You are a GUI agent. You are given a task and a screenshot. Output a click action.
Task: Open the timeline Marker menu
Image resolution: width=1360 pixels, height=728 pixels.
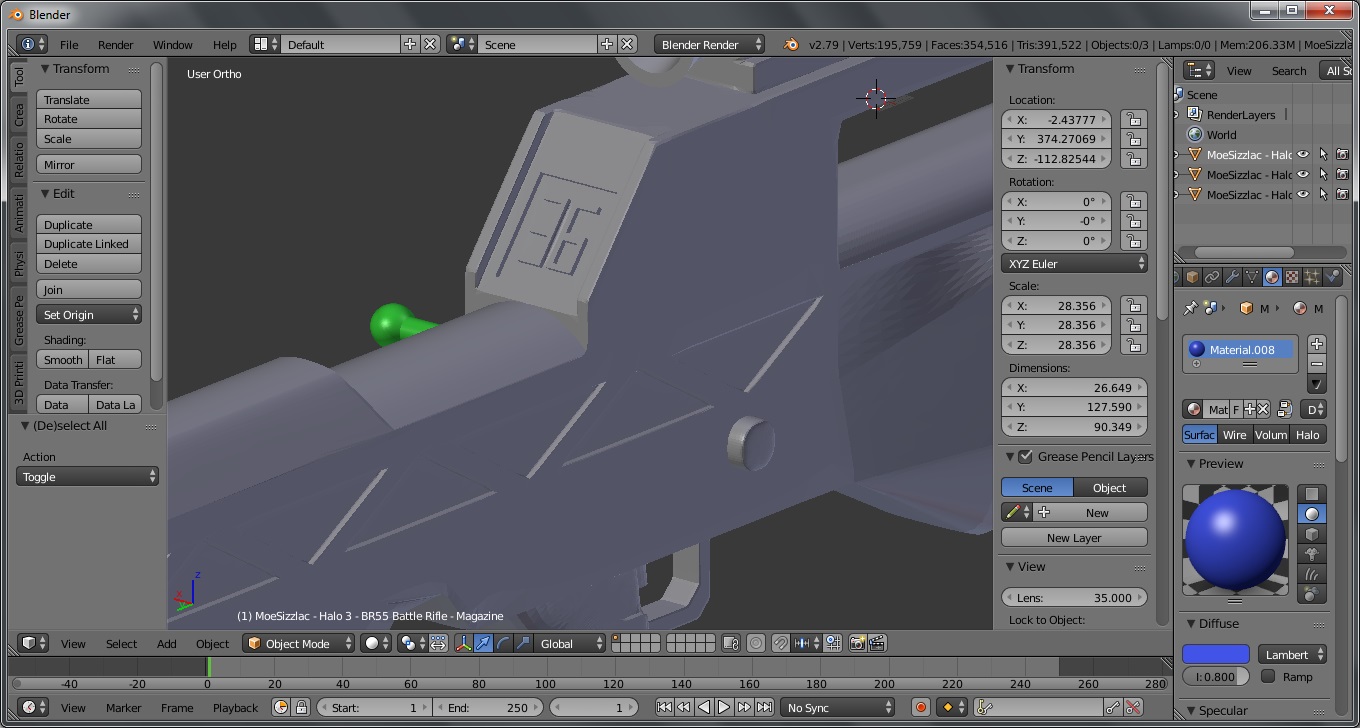[x=124, y=708]
